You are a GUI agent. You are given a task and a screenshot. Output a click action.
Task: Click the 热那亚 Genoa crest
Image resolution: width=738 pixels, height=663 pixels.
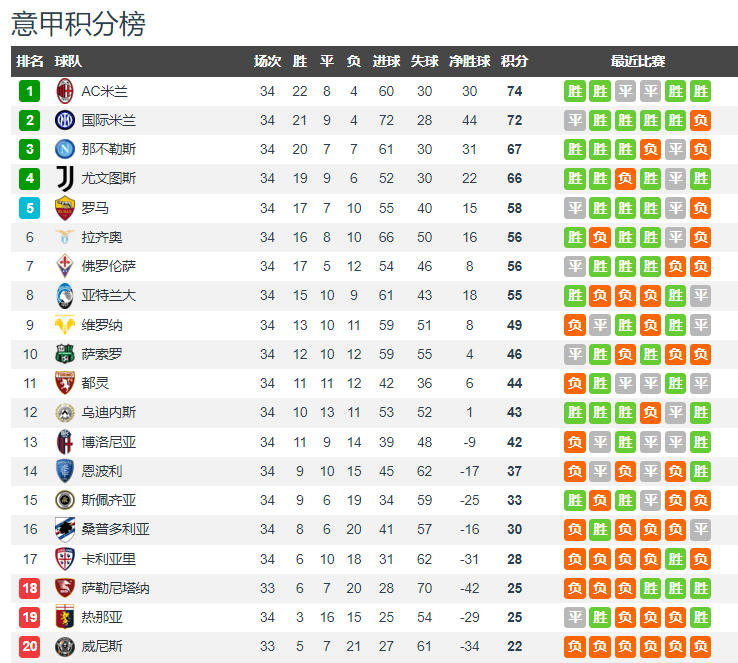(x=64, y=617)
